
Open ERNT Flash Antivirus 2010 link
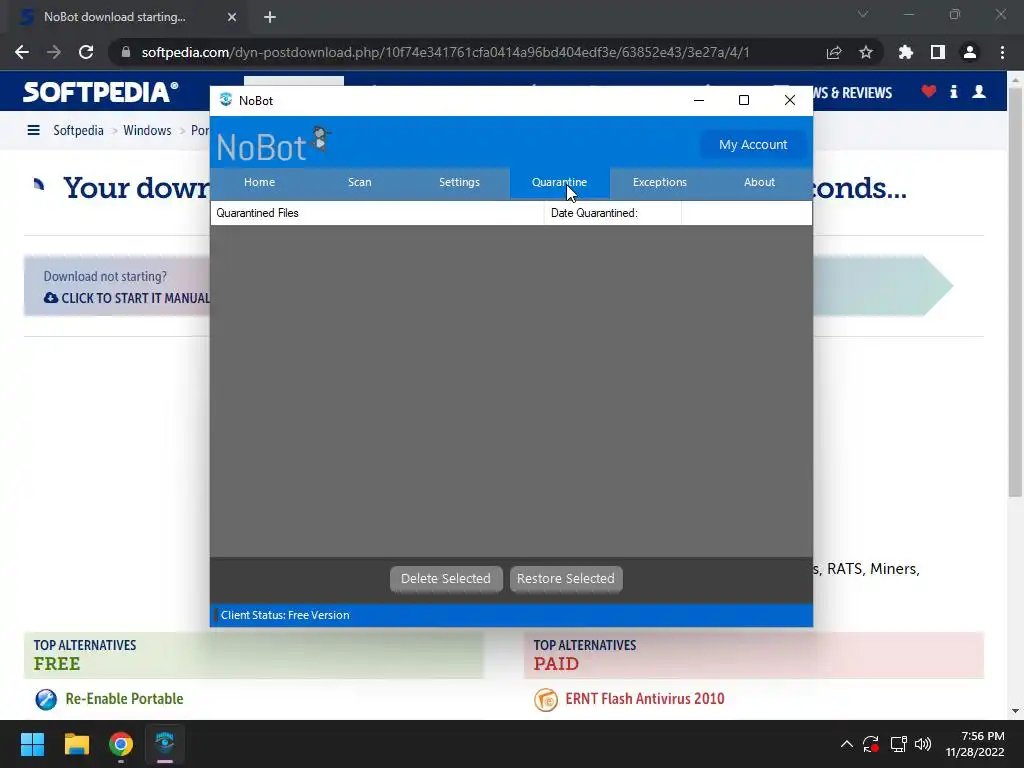pos(645,699)
